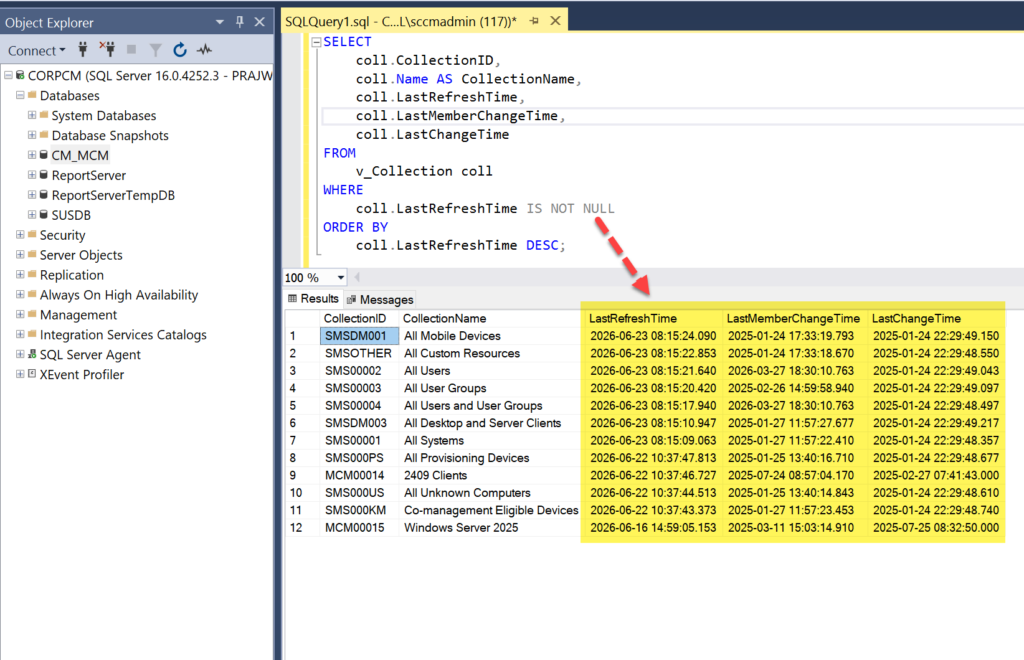
Task: Expand the Management folder
Action: [x=20, y=314]
